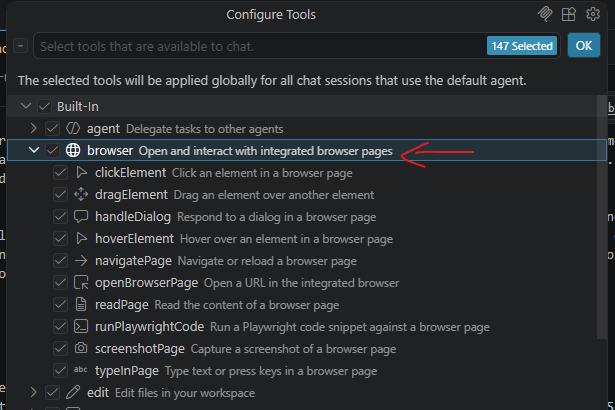Click the screenshotPage camera icon
This screenshot has height=410, width=615.
pyautogui.click(x=81, y=348)
